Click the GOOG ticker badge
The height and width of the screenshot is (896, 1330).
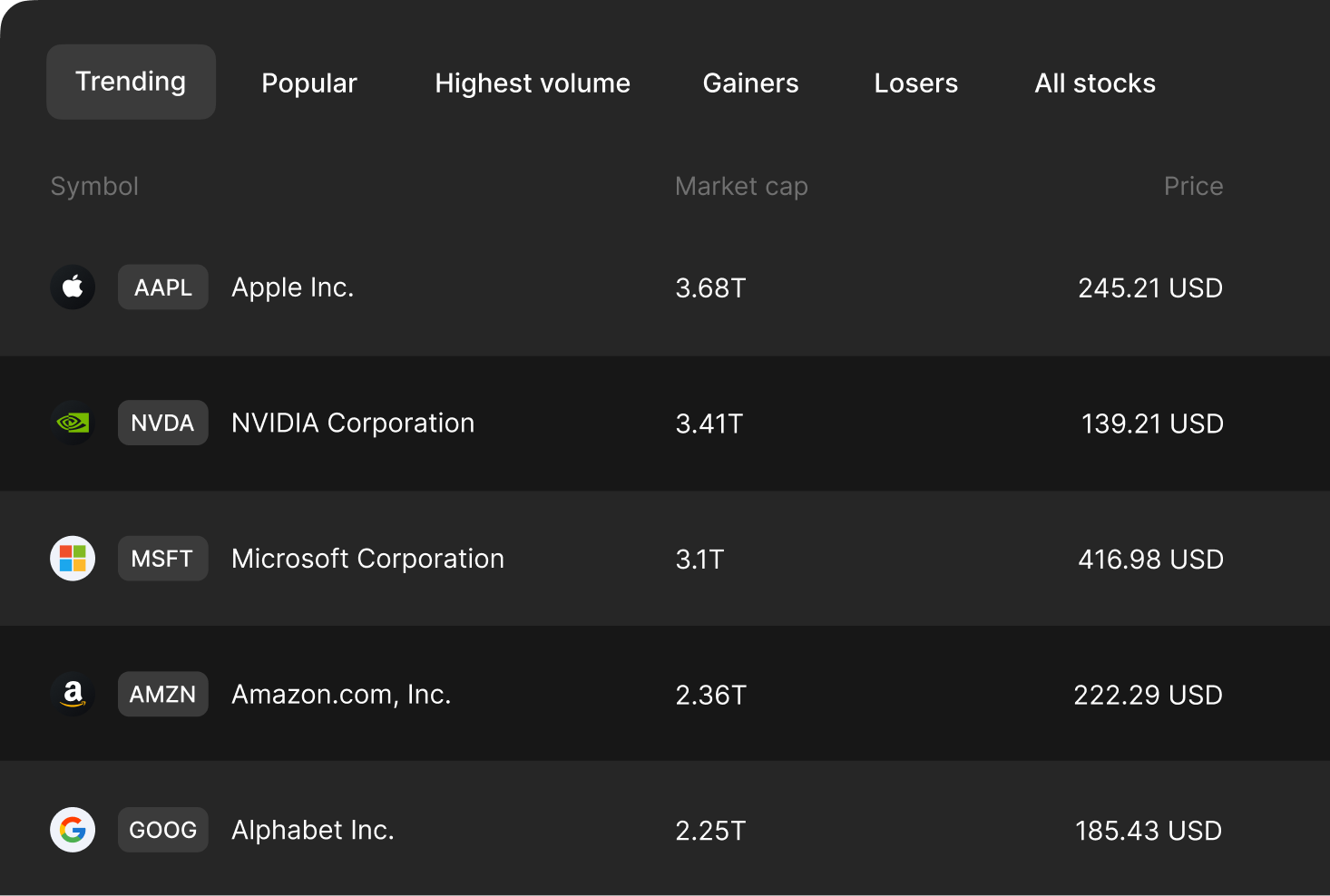pyautogui.click(x=163, y=830)
